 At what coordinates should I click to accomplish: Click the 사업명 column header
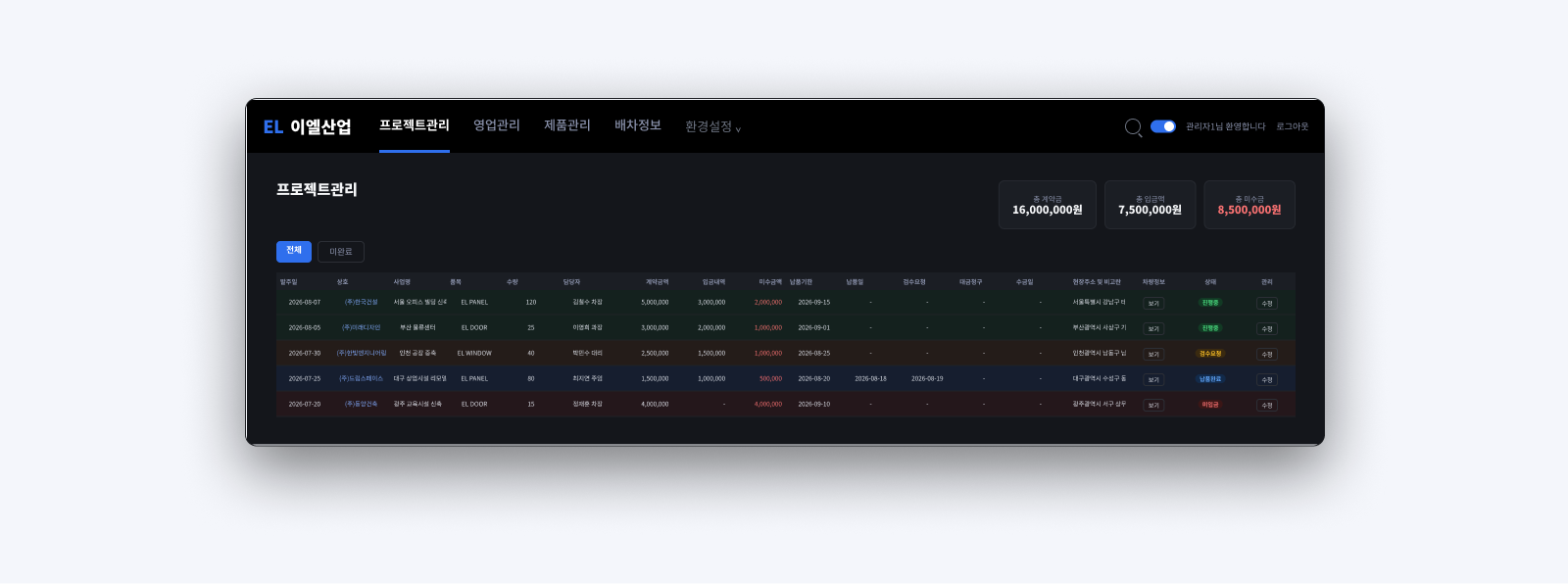click(402, 282)
